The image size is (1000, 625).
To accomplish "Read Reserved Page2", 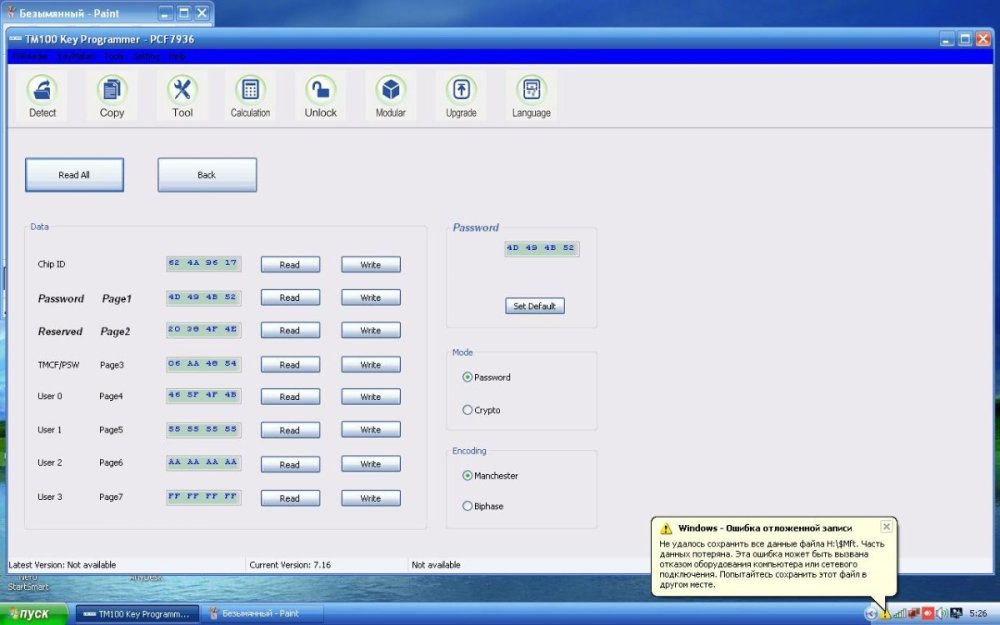I will [x=290, y=330].
